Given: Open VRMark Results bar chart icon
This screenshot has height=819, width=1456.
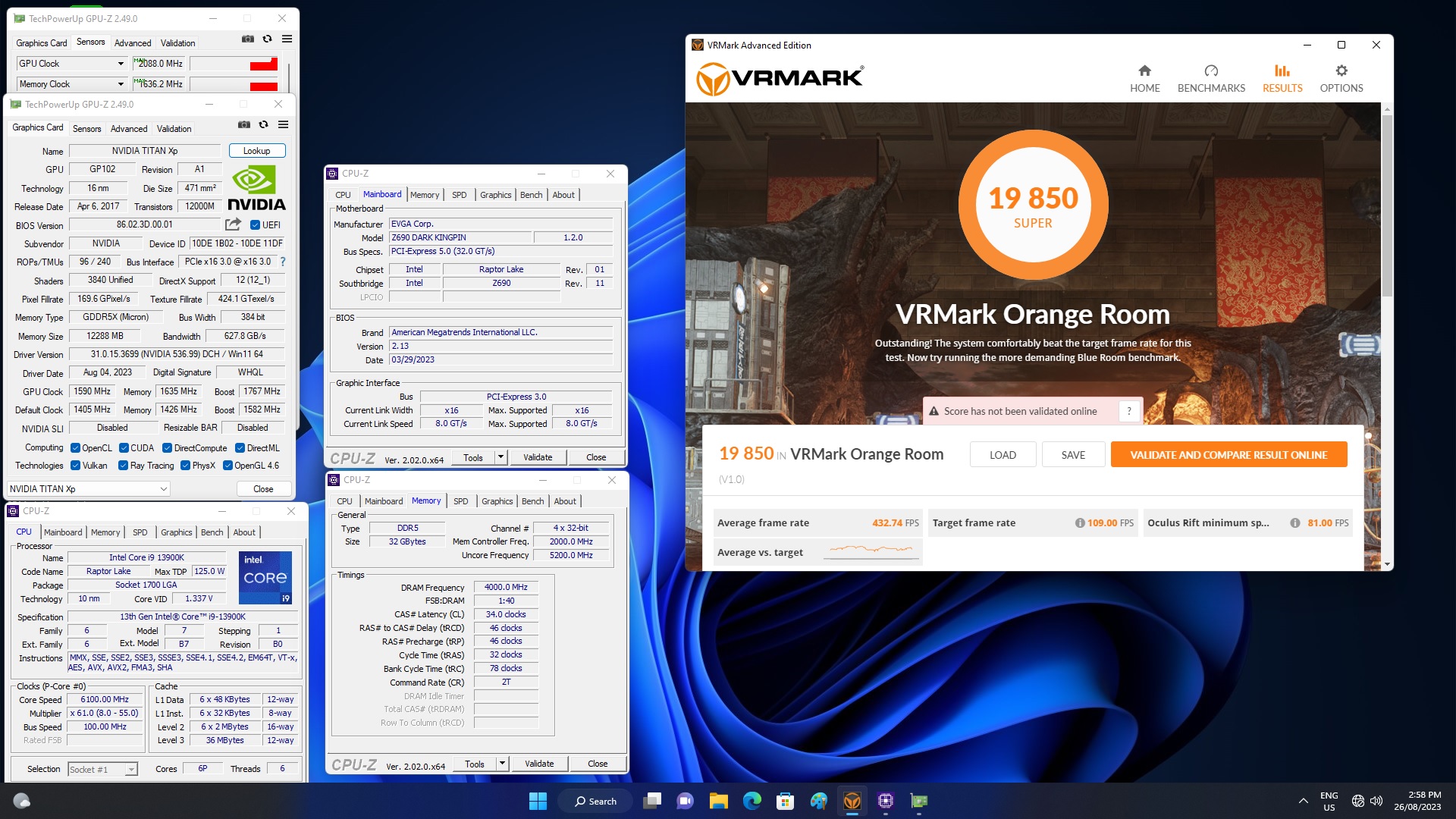Looking at the screenshot, I should pos(1282,71).
